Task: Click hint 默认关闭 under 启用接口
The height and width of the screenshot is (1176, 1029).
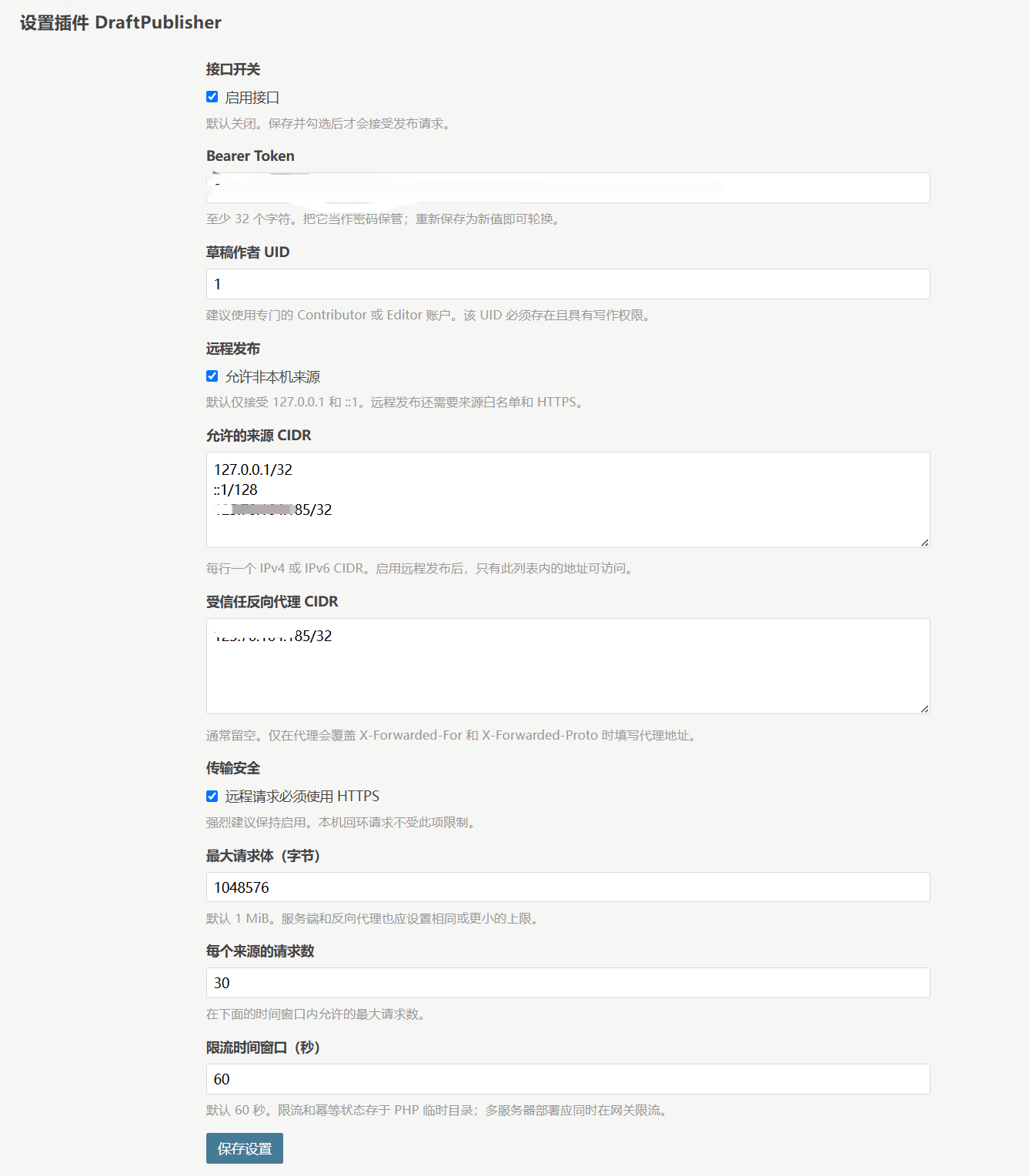Action: point(330,124)
